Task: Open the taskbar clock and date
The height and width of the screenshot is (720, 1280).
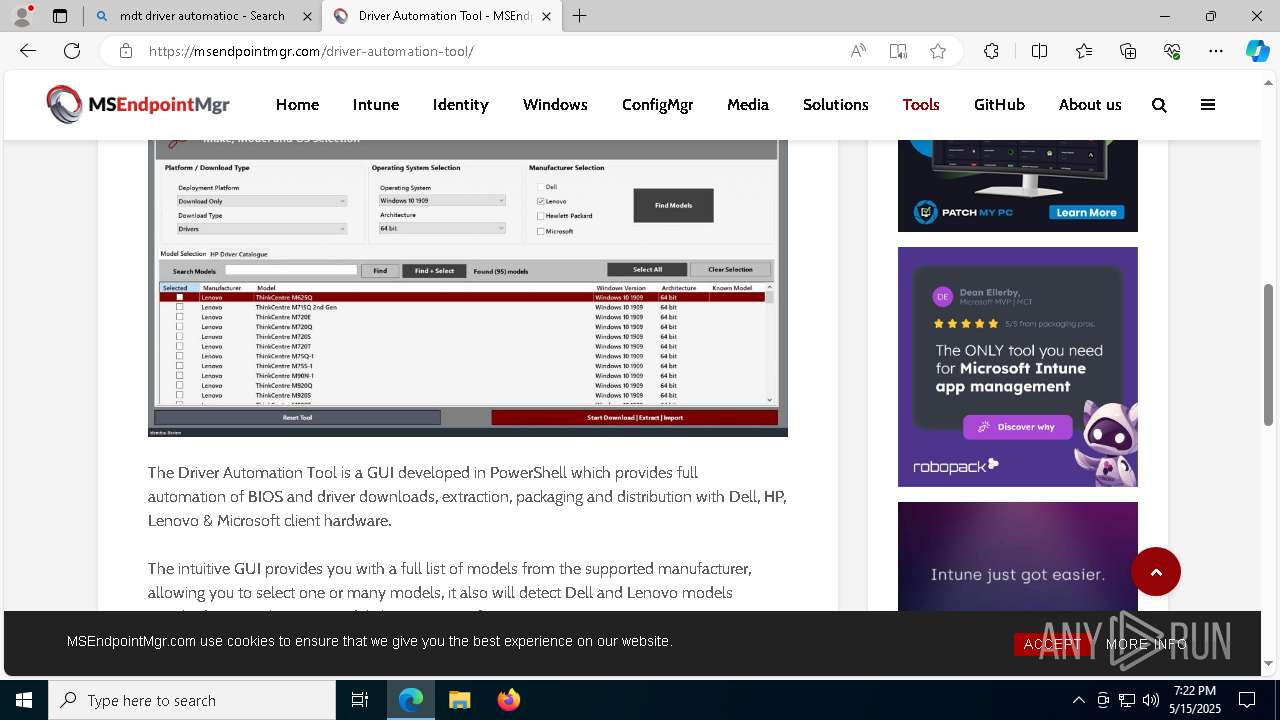Action: click(x=1195, y=700)
